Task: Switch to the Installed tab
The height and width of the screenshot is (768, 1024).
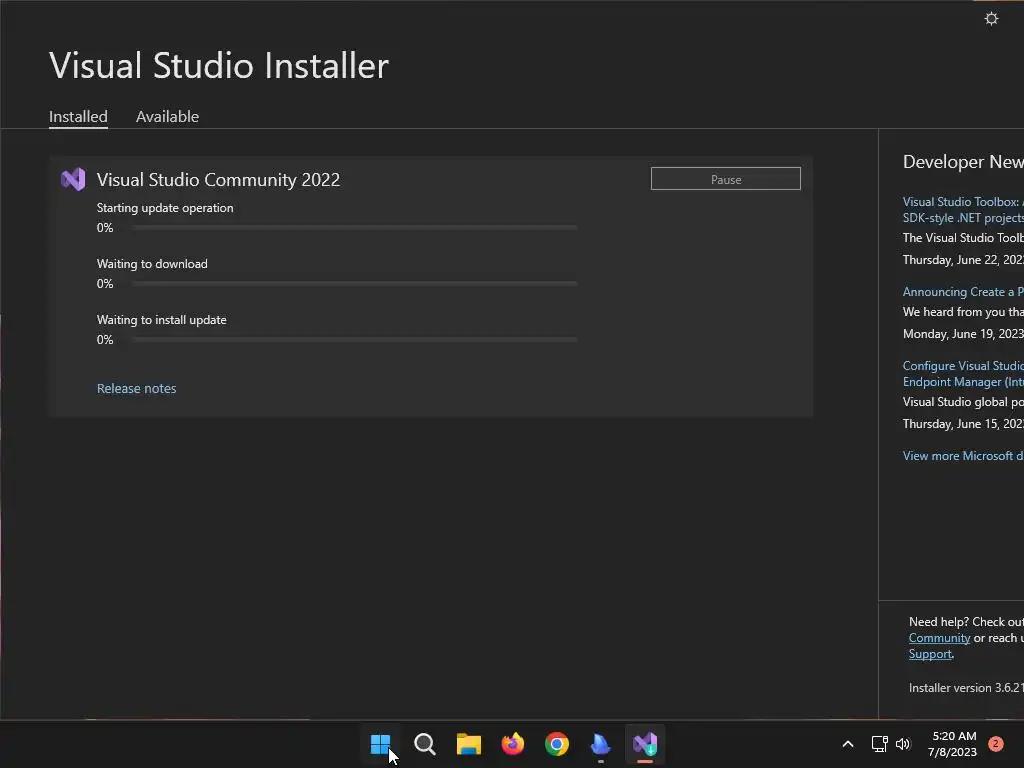Action: (x=78, y=116)
